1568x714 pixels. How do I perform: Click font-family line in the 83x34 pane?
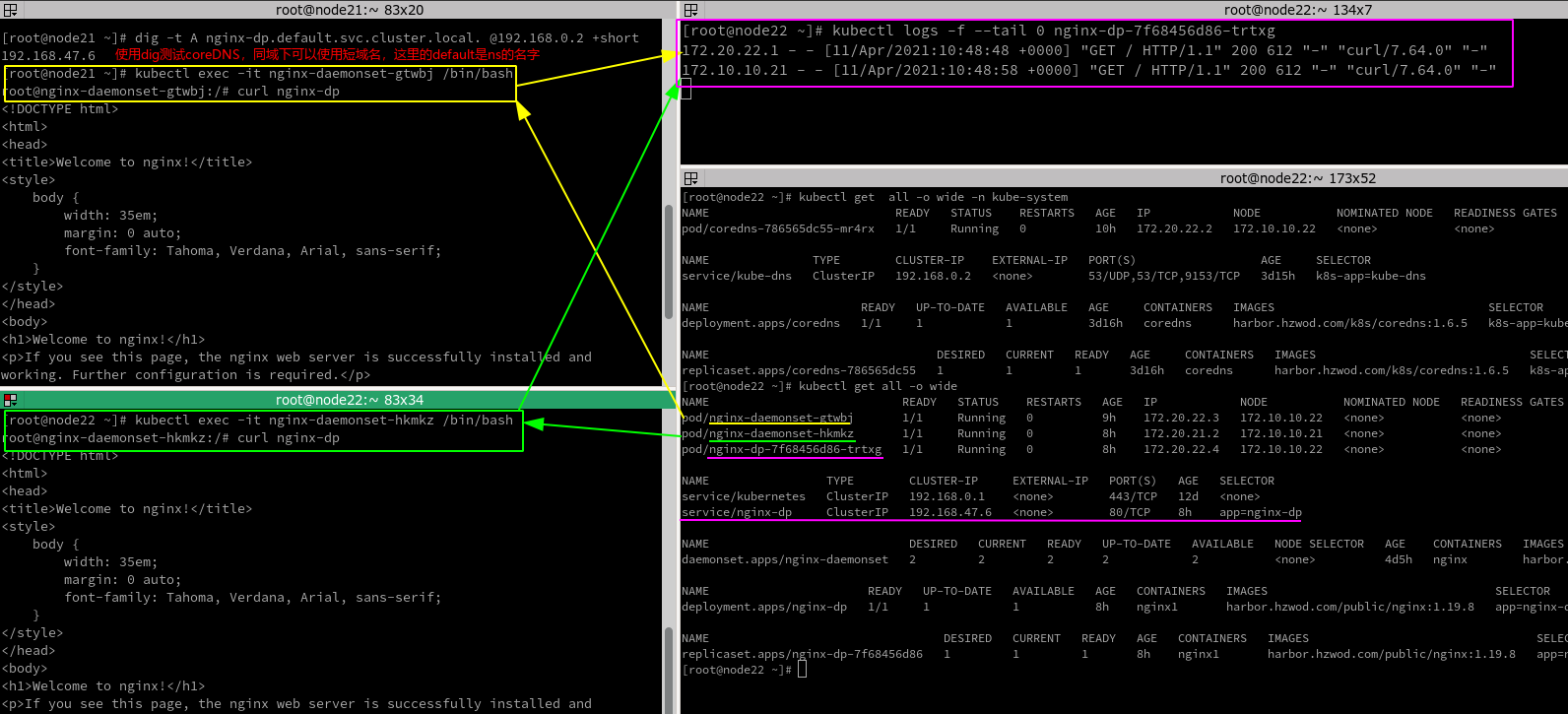coord(253,597)
